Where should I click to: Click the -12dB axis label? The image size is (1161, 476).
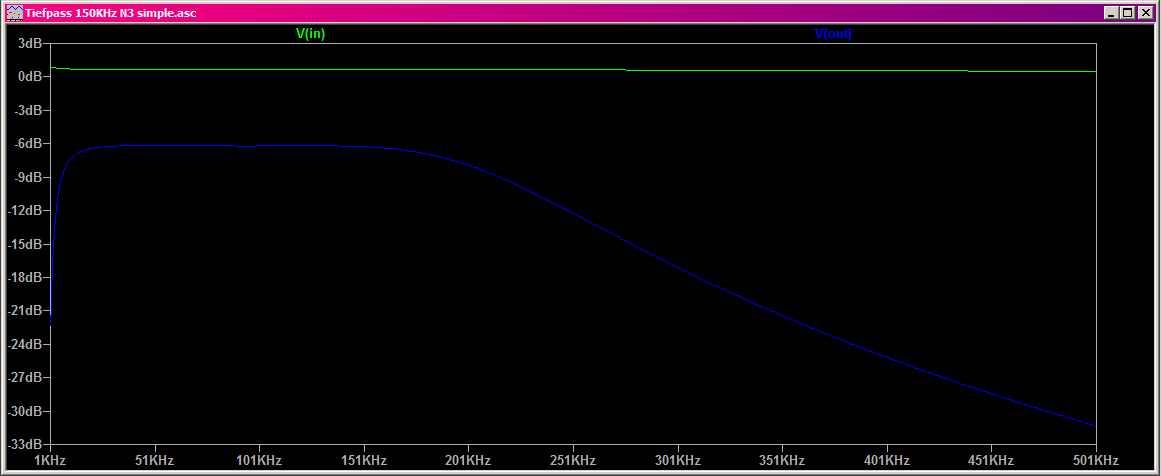(24, 211)
